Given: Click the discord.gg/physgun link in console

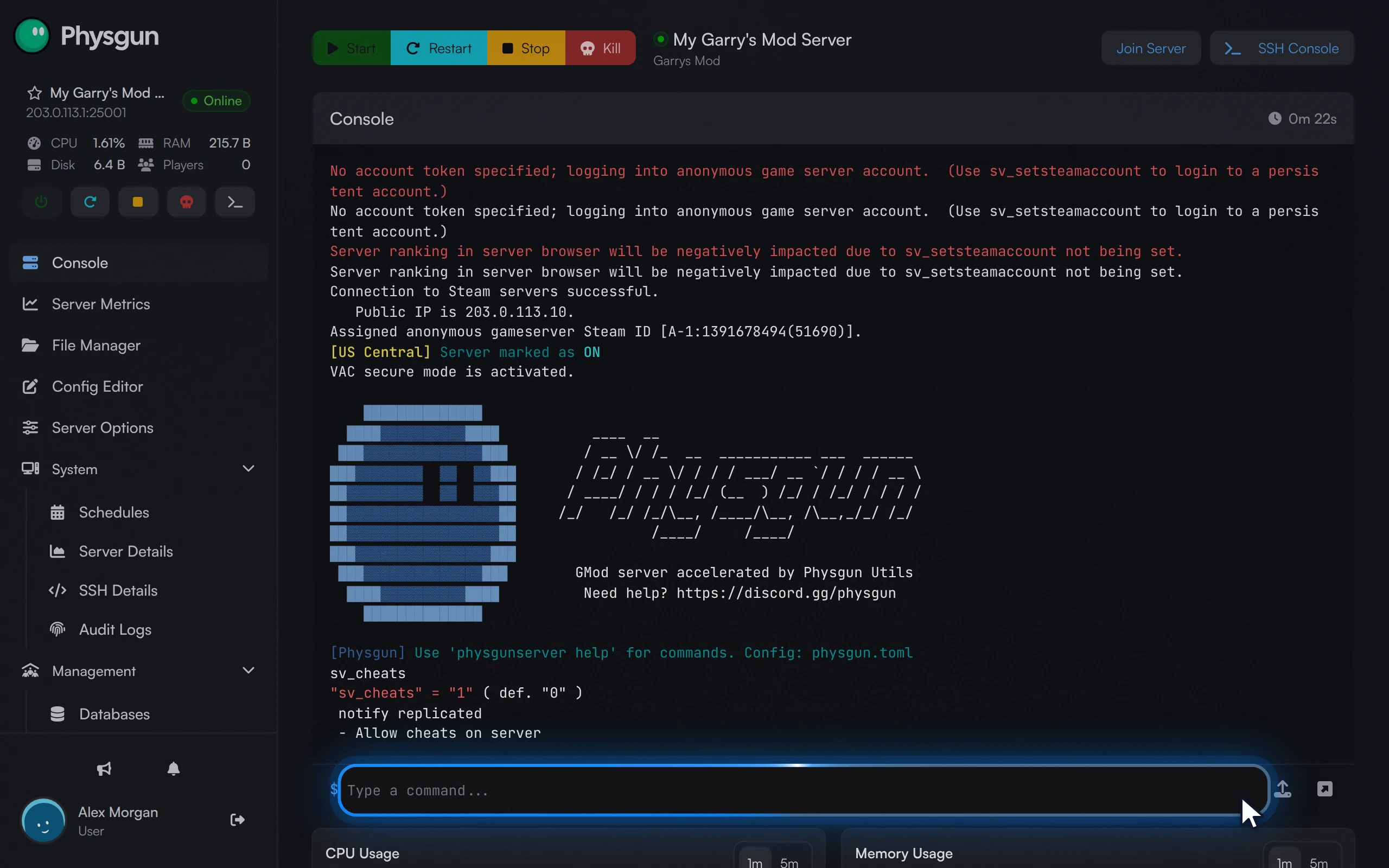Looking at the screenshot, I should pyautogui.click(x=786, y=593).
